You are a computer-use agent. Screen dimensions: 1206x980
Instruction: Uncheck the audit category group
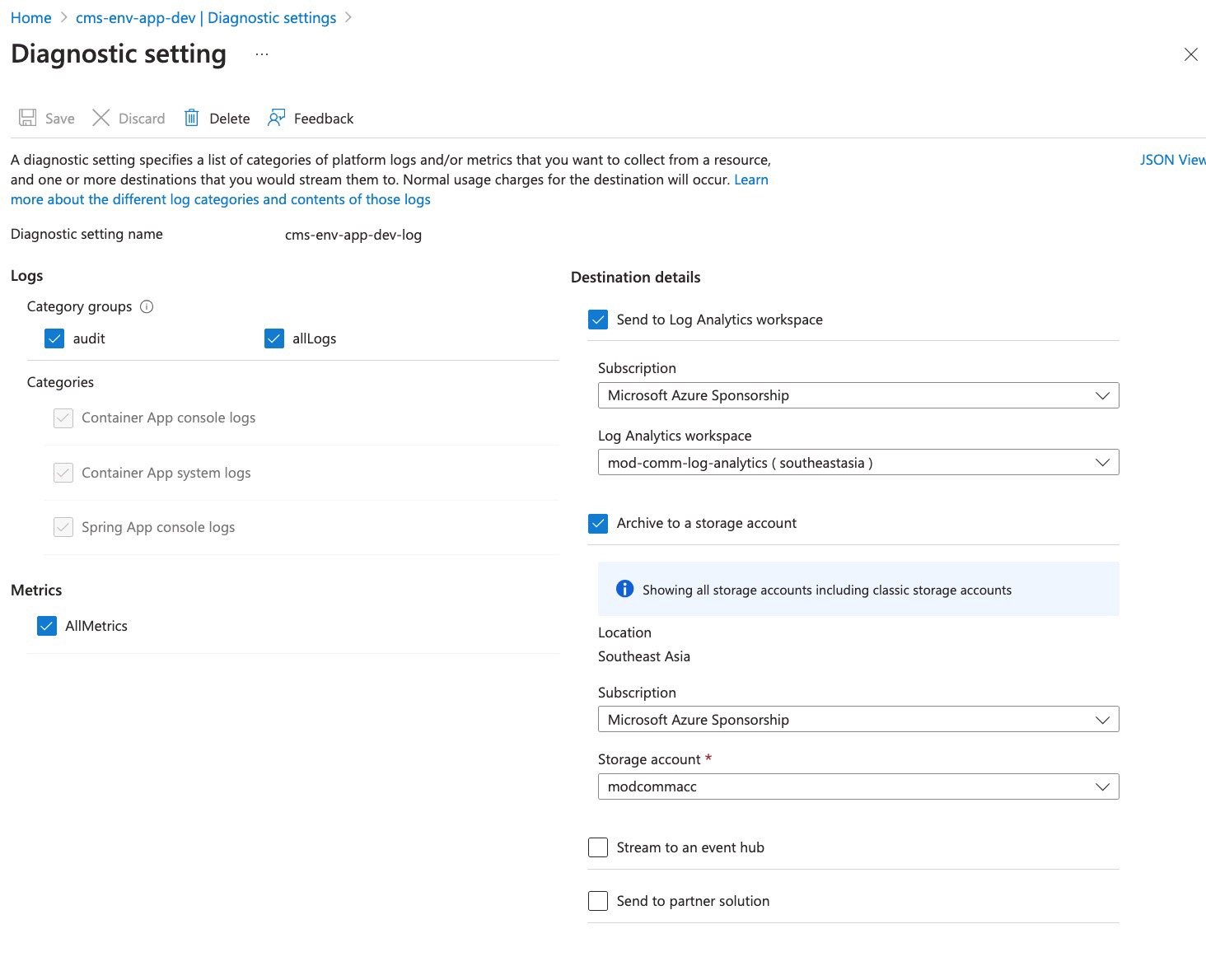pyautogui.click(x=54, y=338)
